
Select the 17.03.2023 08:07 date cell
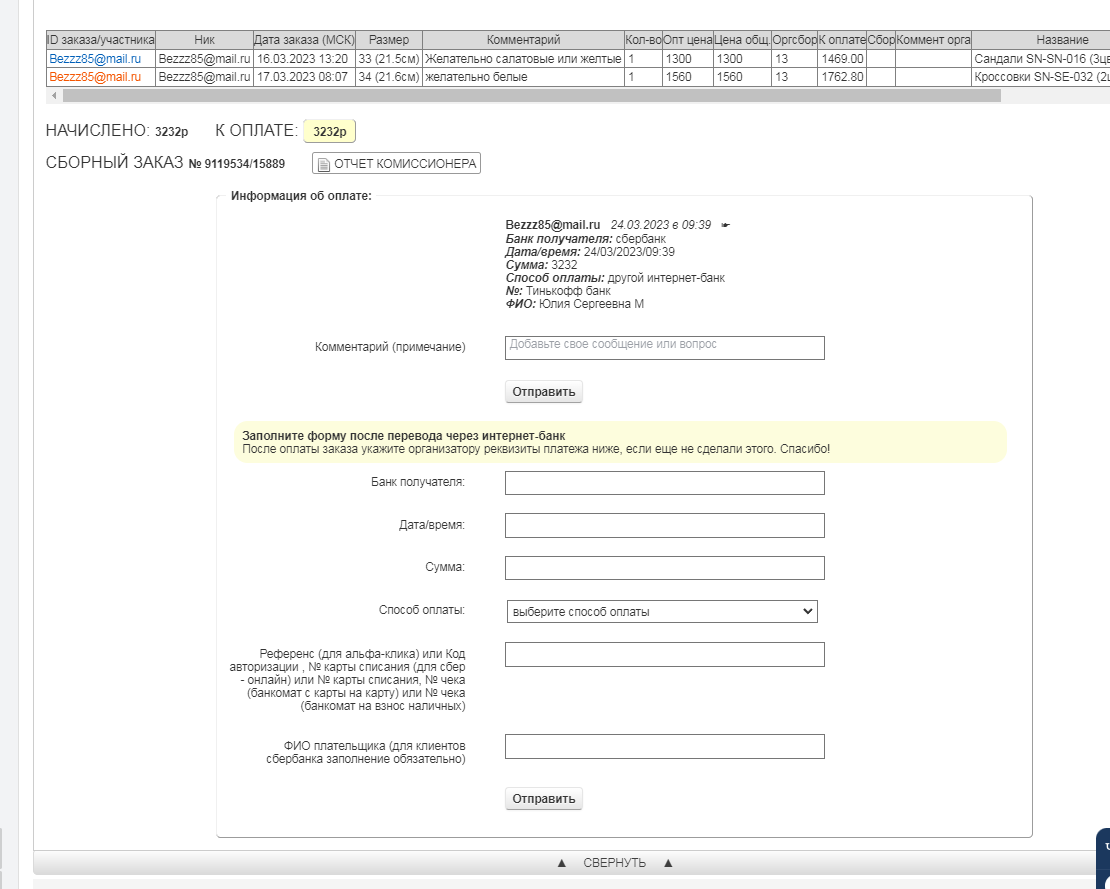click(304, 76)
